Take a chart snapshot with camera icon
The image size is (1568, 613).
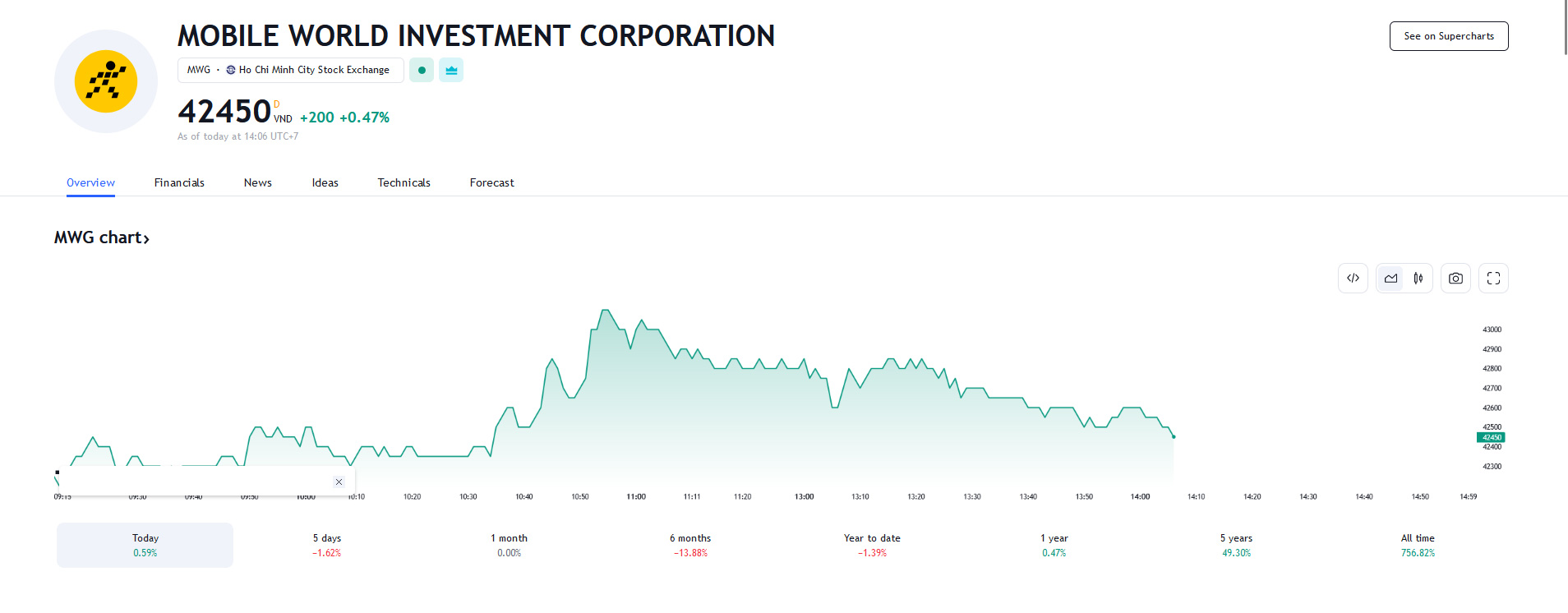coord(1455,279)
